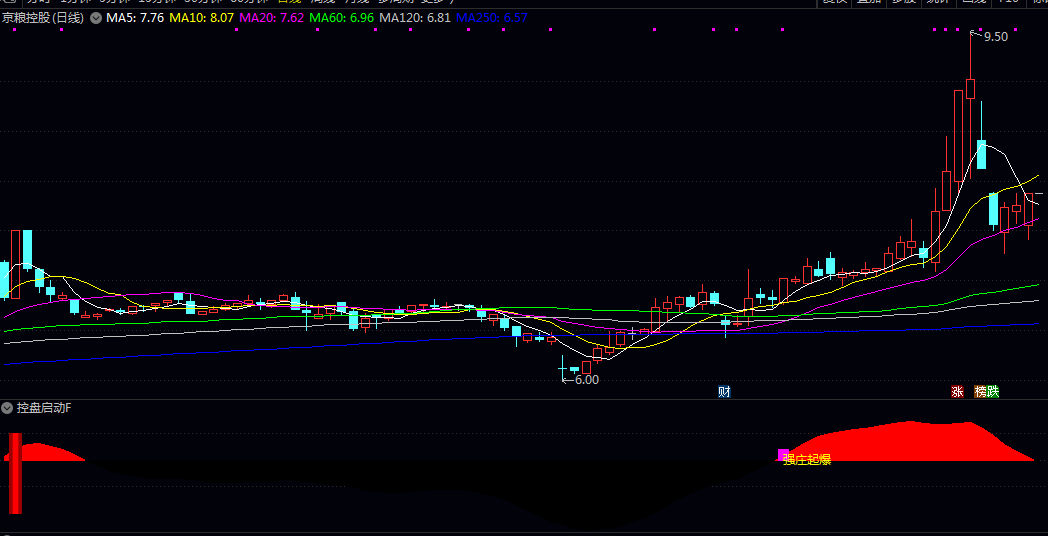Click the blue MA250 moving average label
Image resolution: width=1048 pixels, height=536 pixels.
click(491, 18)
